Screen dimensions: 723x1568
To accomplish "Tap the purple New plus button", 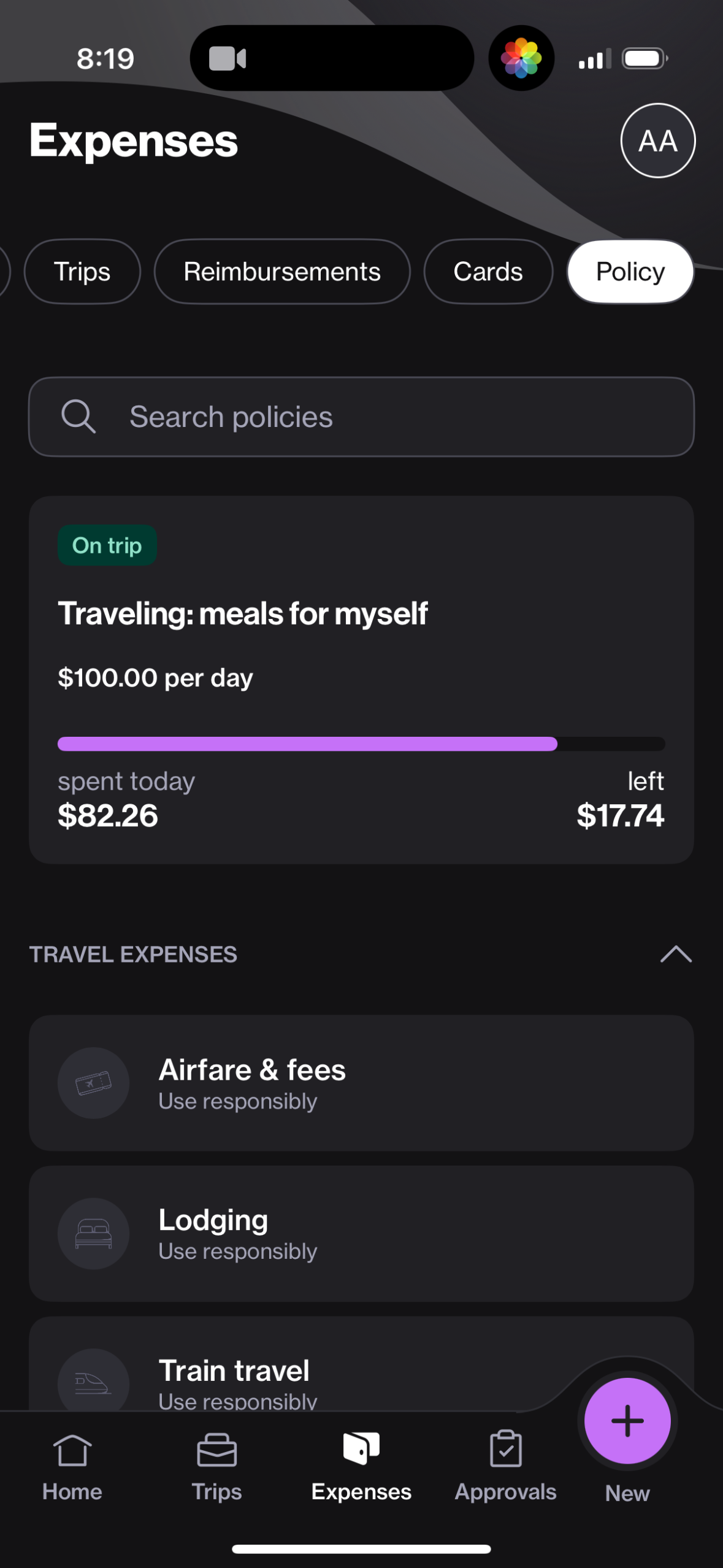I will [627, 1421].
